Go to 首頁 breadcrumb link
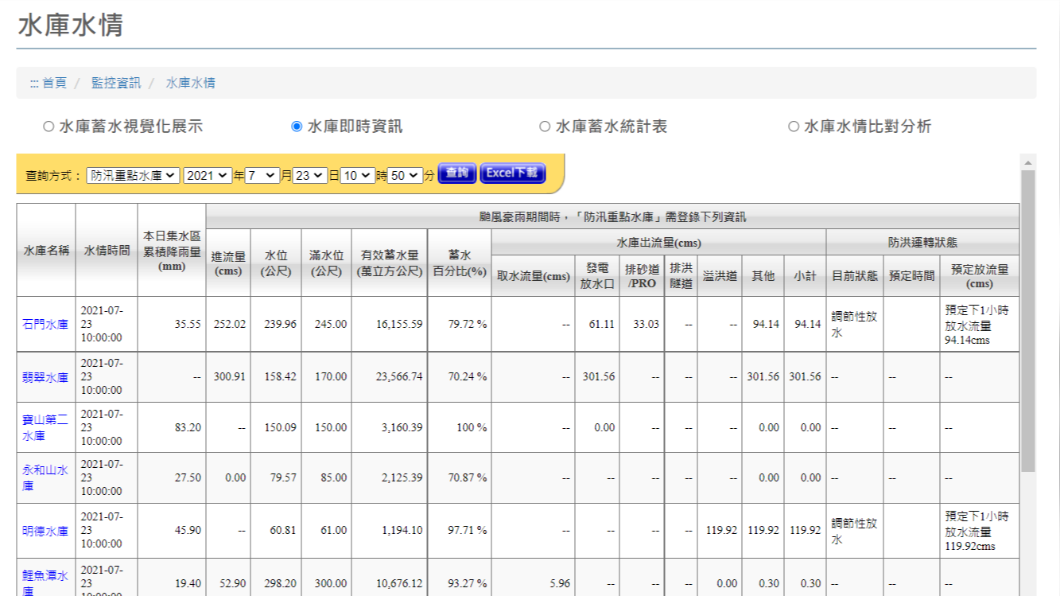 (x=54, y=83)
